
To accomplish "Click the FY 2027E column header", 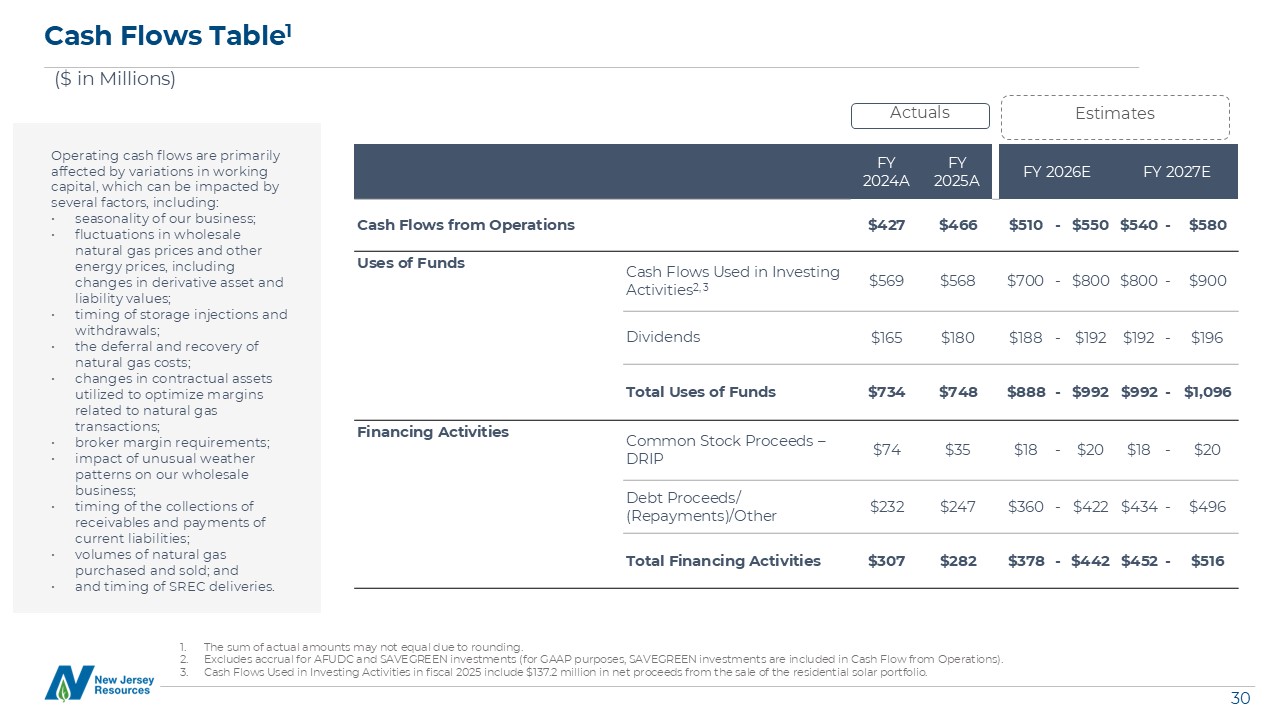I will point(1176,172).
